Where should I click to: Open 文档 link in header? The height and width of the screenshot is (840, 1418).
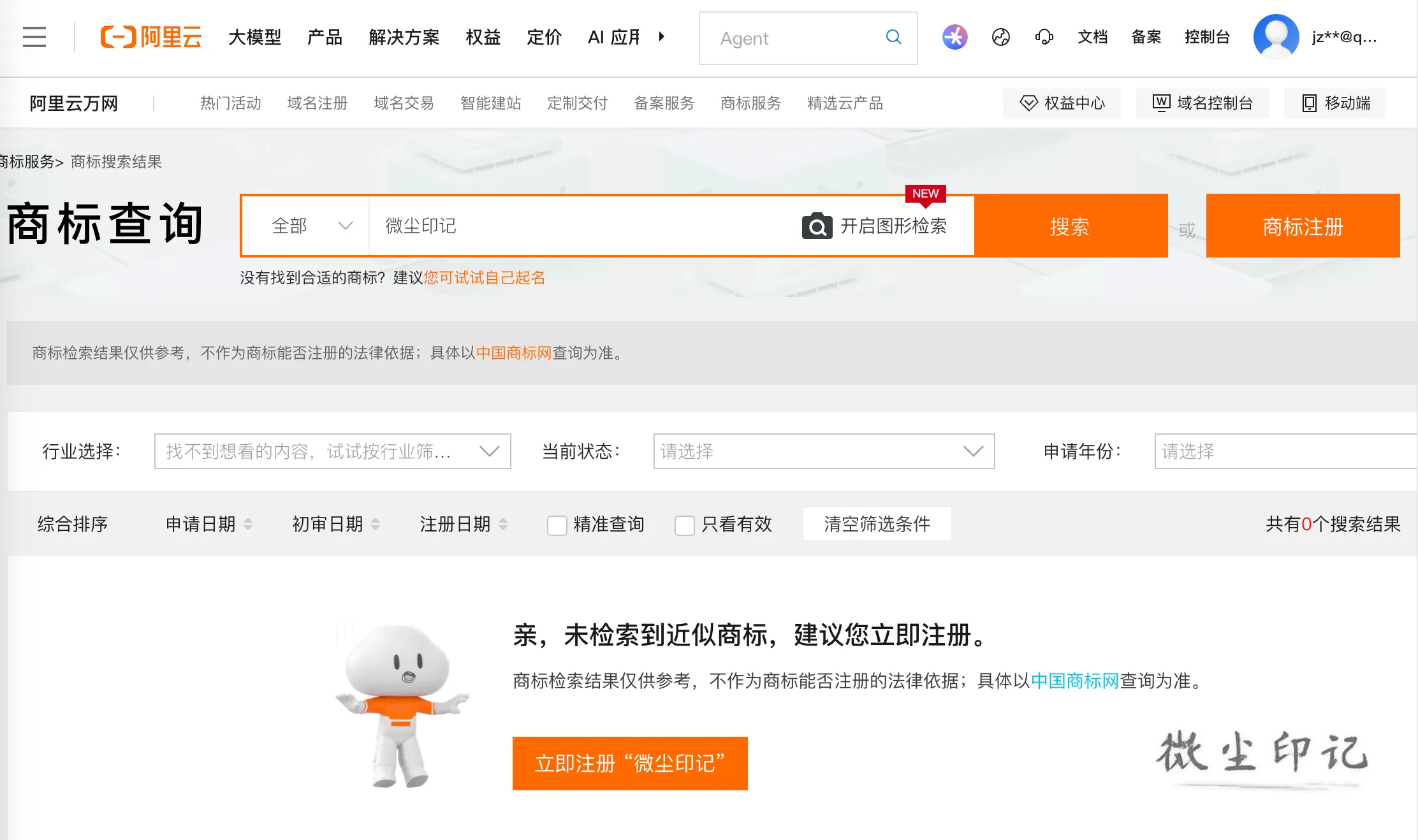point(1092,37)
